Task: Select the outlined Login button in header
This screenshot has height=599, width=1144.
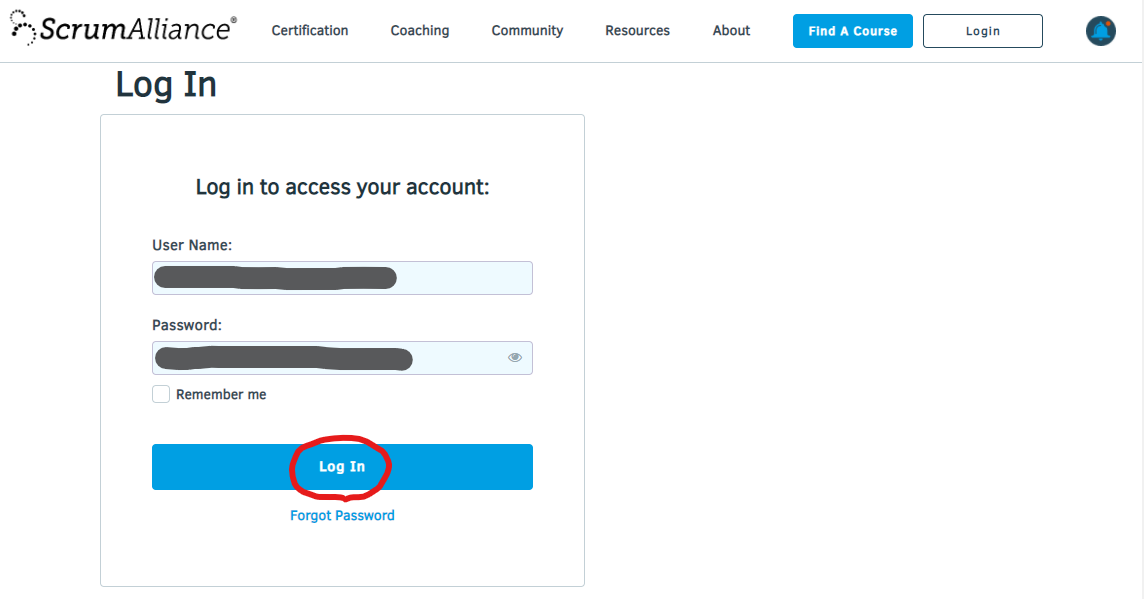Action: [x=983, y=31]
